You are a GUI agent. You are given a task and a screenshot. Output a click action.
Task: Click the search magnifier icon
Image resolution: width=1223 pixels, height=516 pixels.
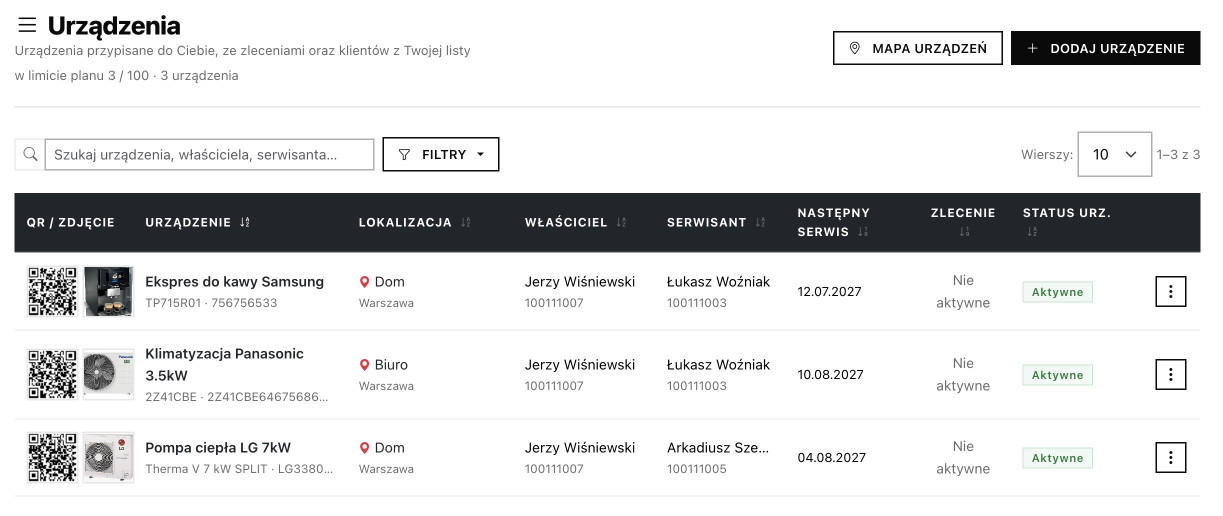tap(30, 155)
